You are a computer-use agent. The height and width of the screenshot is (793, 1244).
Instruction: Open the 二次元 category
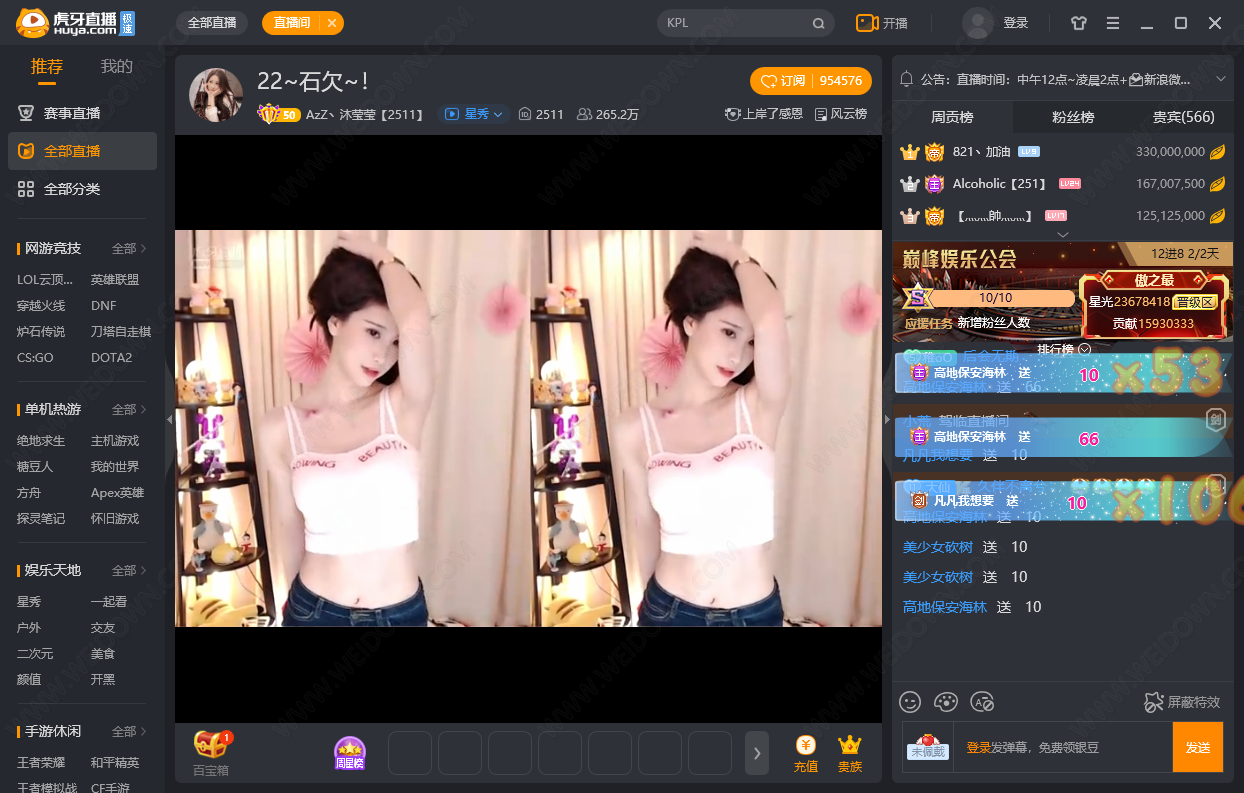pyautogui.click(x=35, y=654)
